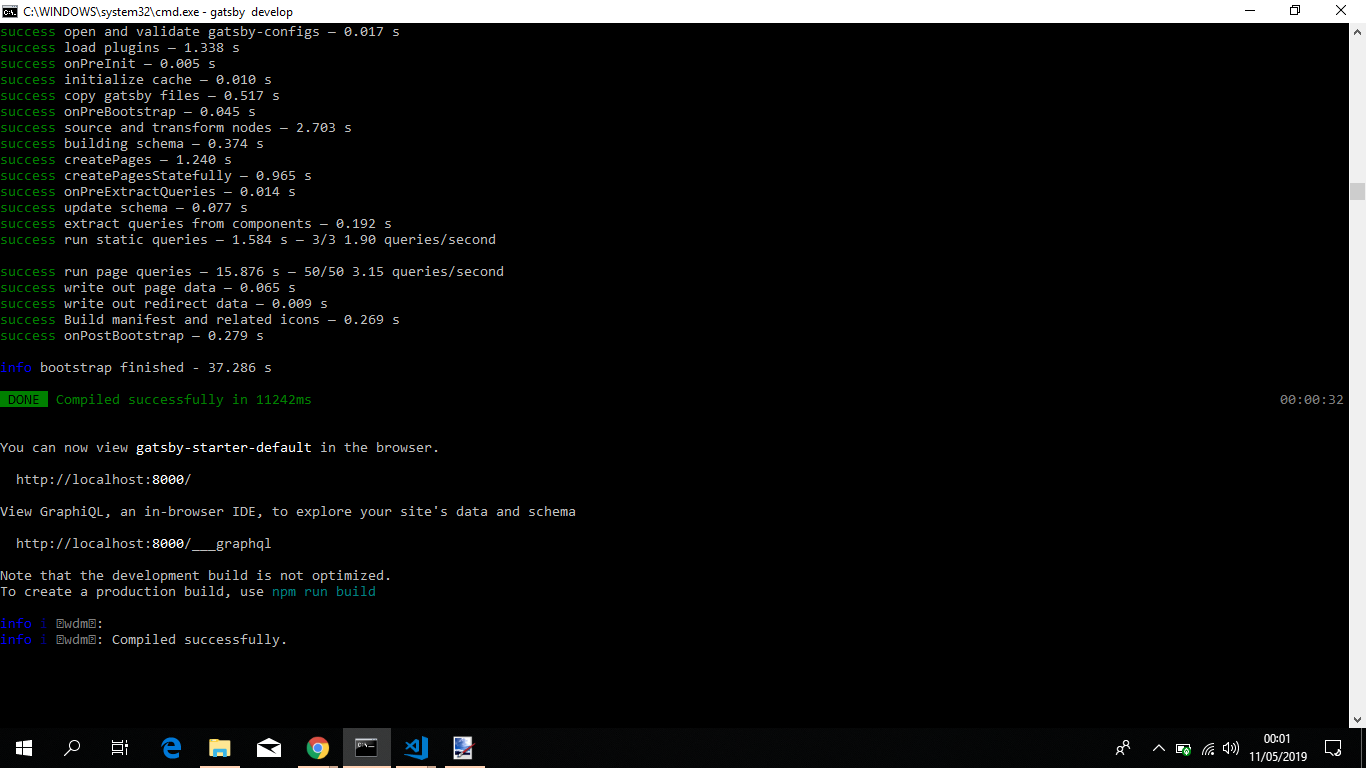Check battery status in the system tray
Screen dimensions: 1366x768
(1183, 747)
